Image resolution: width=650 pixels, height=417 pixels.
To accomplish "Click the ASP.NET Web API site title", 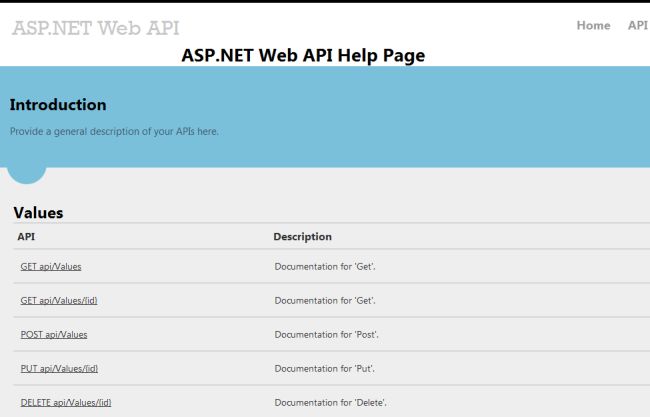I will point(96,28).
